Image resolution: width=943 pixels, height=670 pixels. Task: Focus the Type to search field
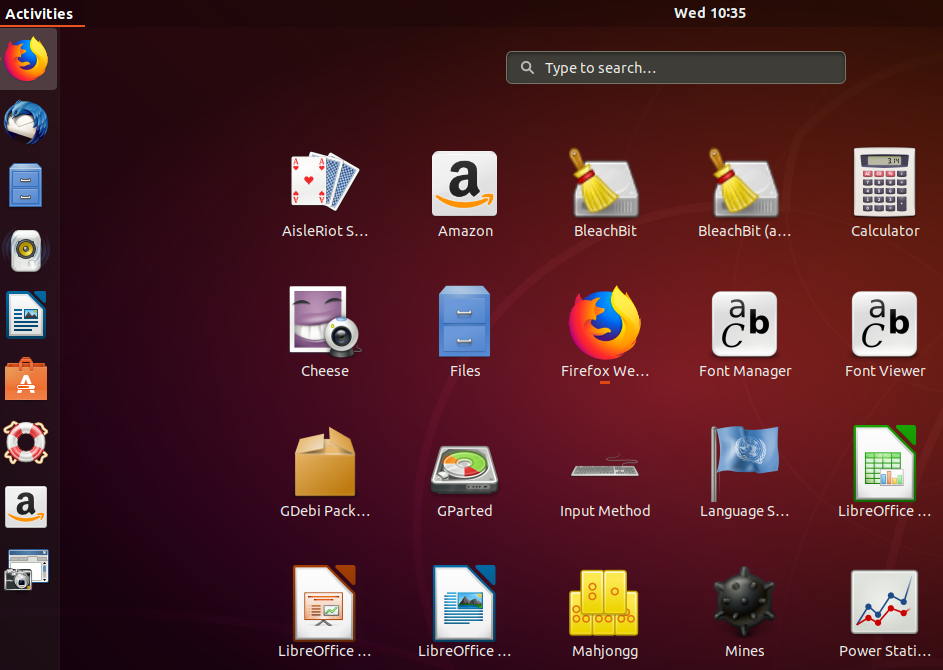tap(675, 67)
